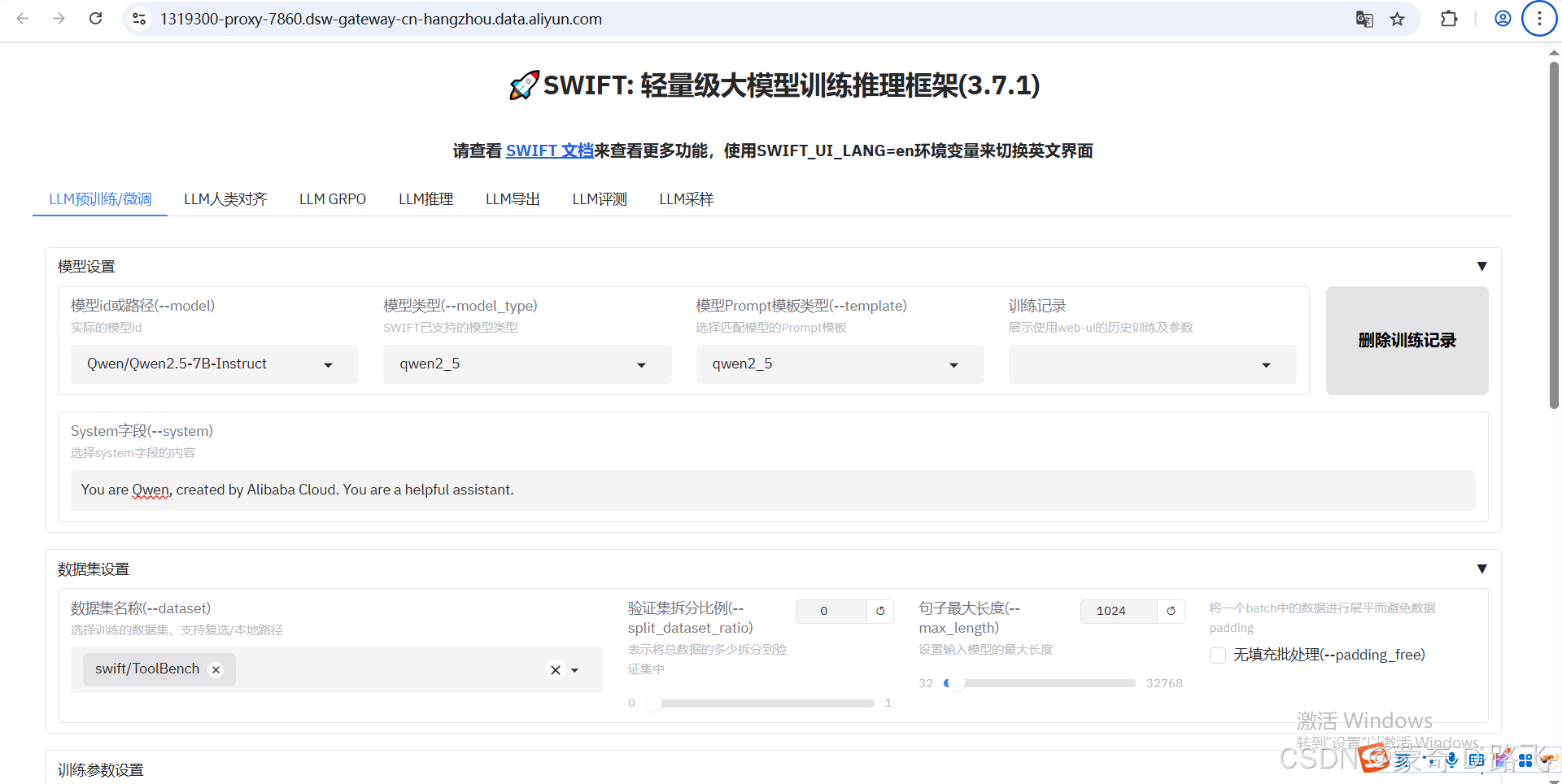The height and width of the screenshot is (784, 1562).
Task: View site information icon in address bar
Action: (x=139, y=19)
